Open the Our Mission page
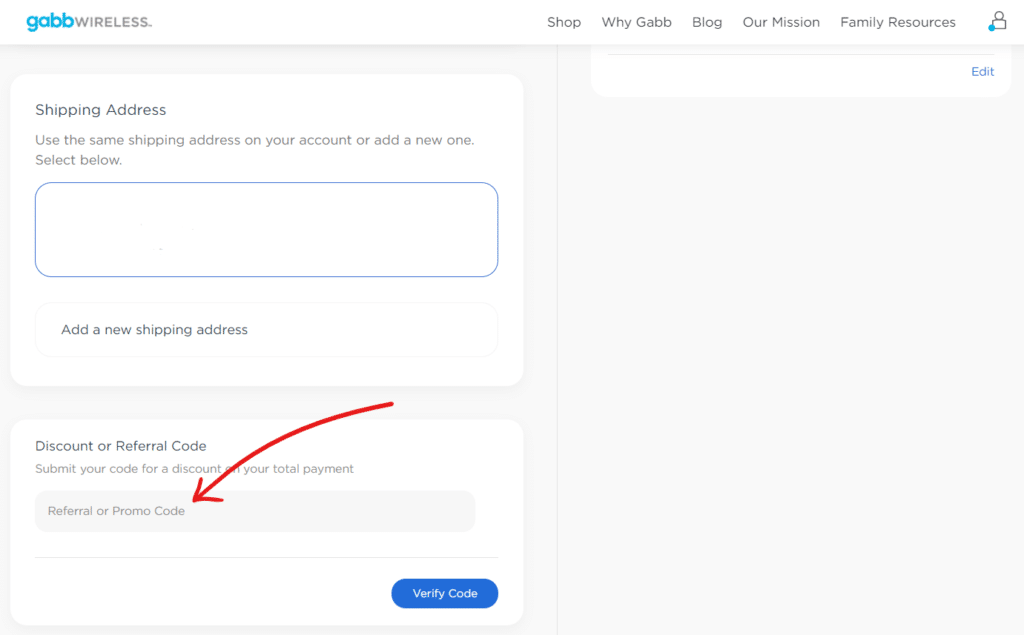 (x=781, y=22)
